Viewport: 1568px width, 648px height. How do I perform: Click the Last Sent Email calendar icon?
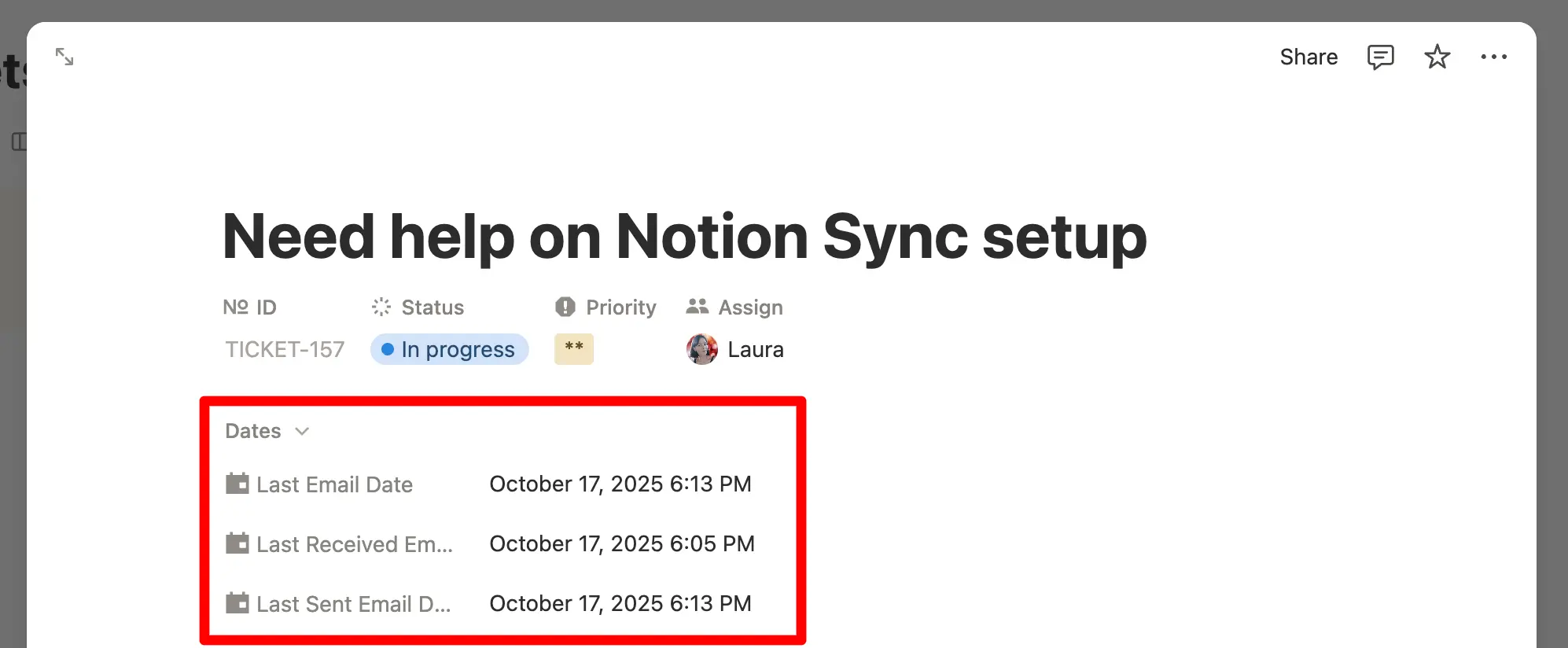[x=237, y=603]
